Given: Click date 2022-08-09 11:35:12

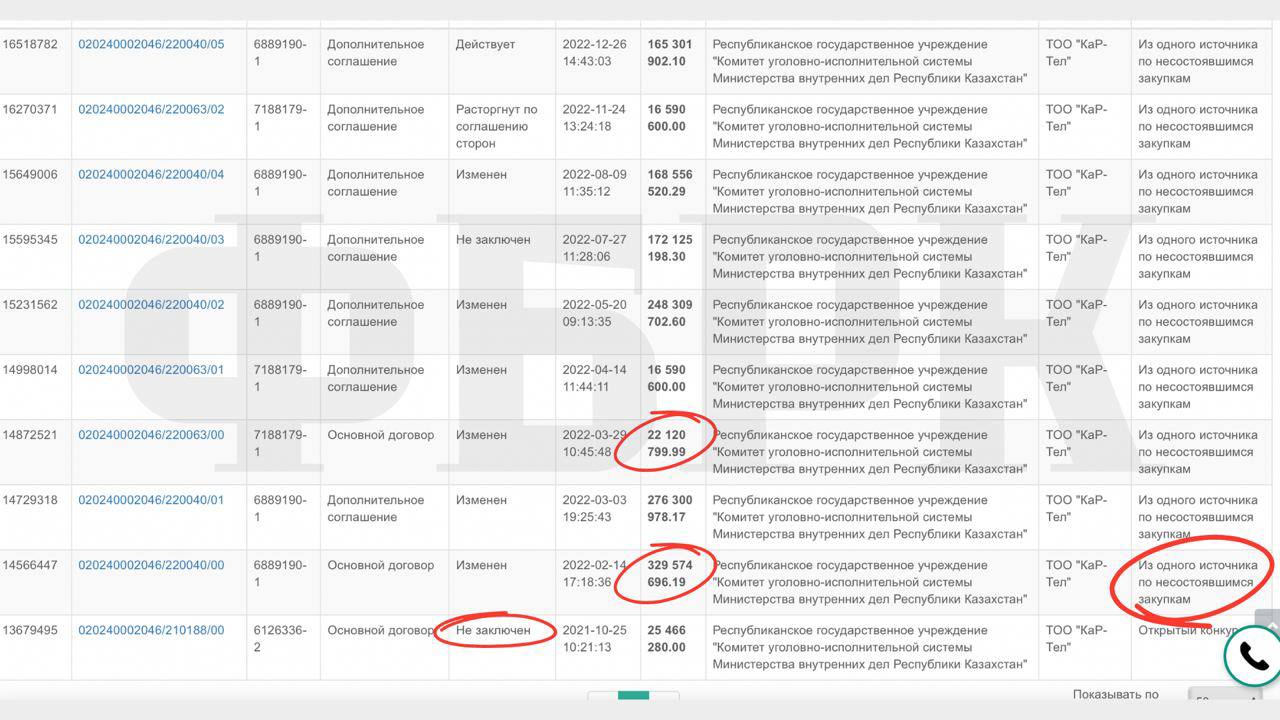Looking at the screenshot, I should point(595,183).
